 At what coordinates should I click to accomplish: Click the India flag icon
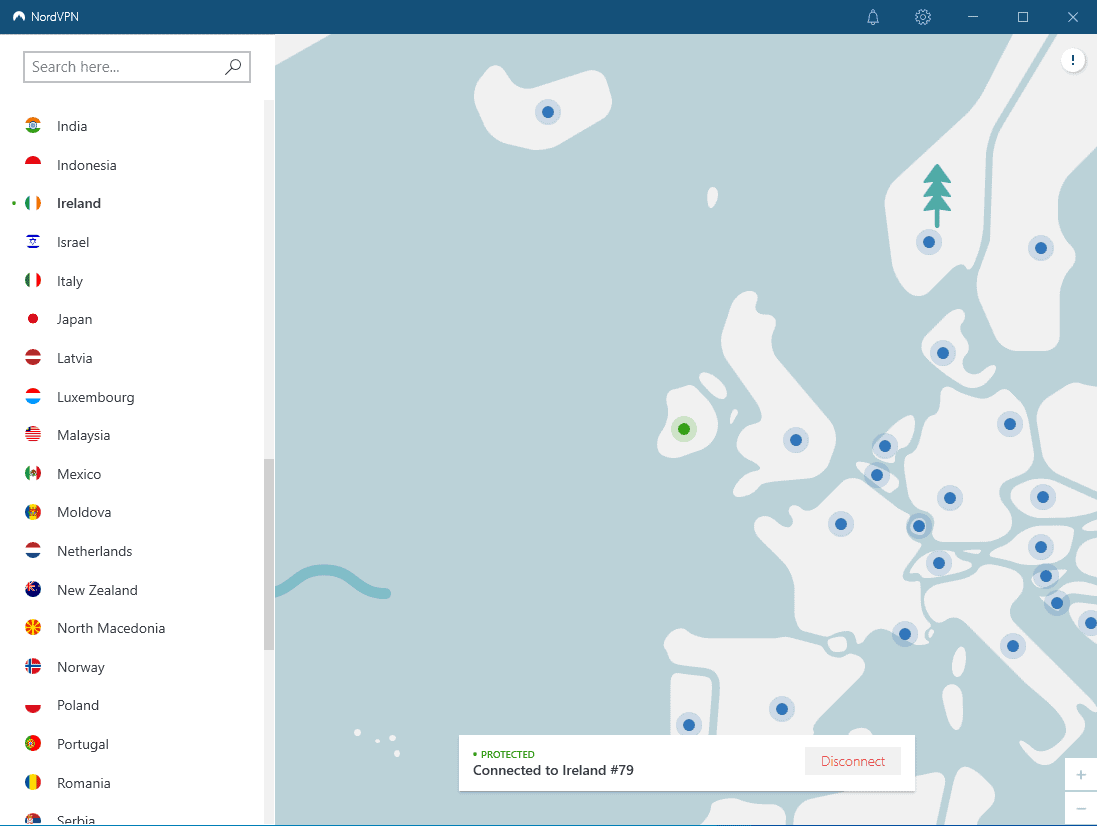(33, 126)
